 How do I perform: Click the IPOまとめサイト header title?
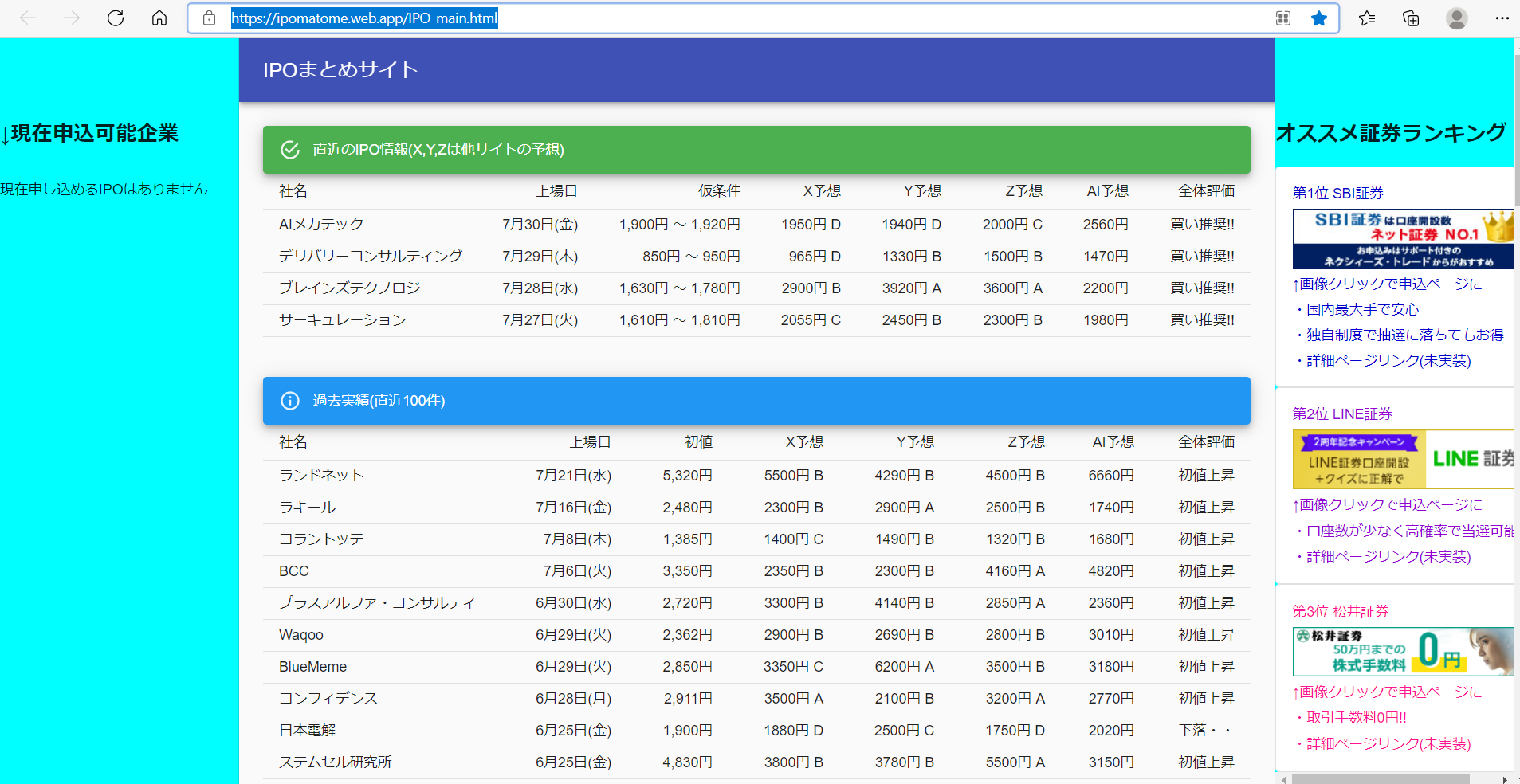click(x=340, y=70)
